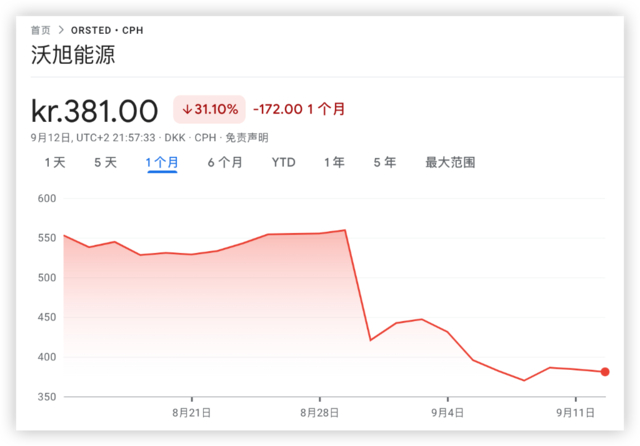Show the 6个月 chart range
This screenshot has width=640, height=446.
click(225, 162)
